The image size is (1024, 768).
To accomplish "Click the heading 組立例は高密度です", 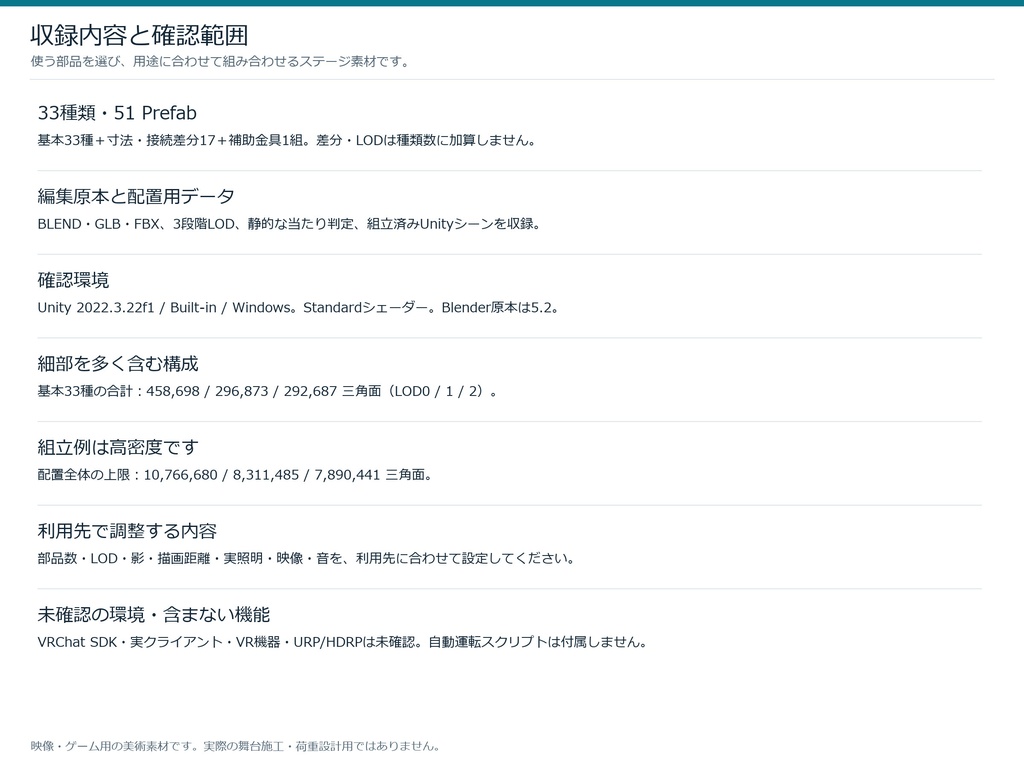I will click(118, 447).
